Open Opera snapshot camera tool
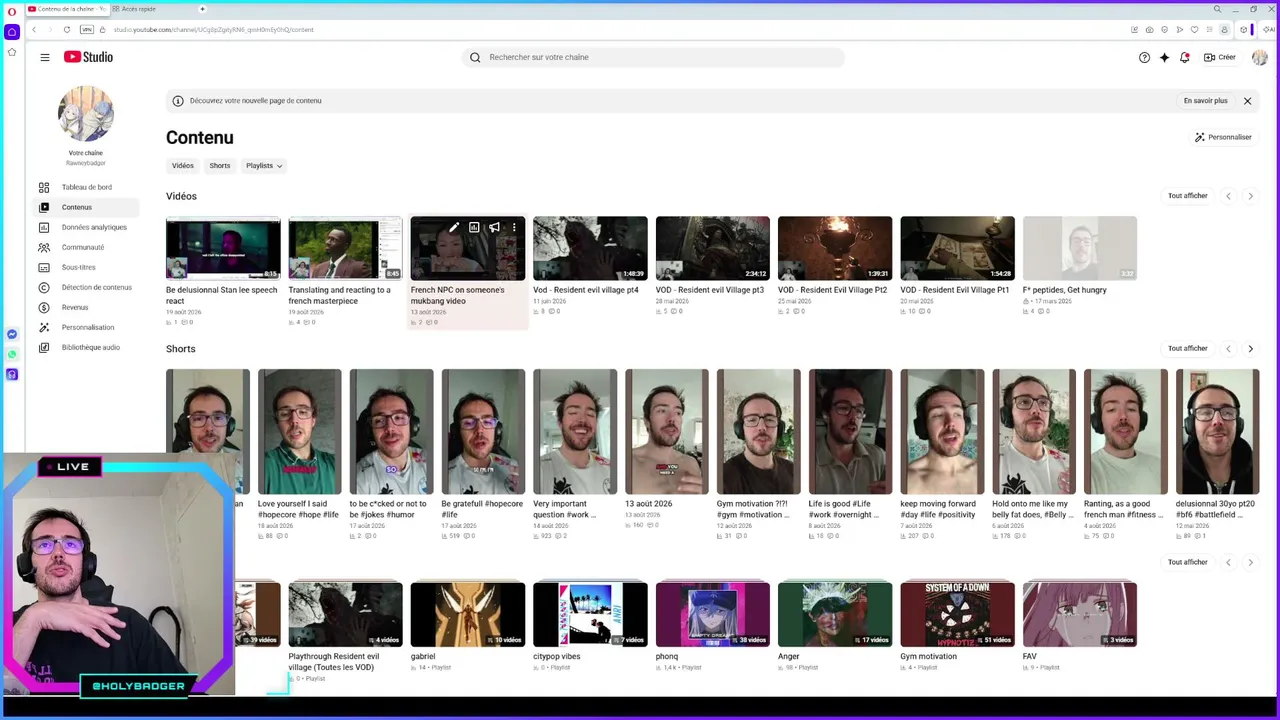1280x720 pixels. click(1149, 30)
